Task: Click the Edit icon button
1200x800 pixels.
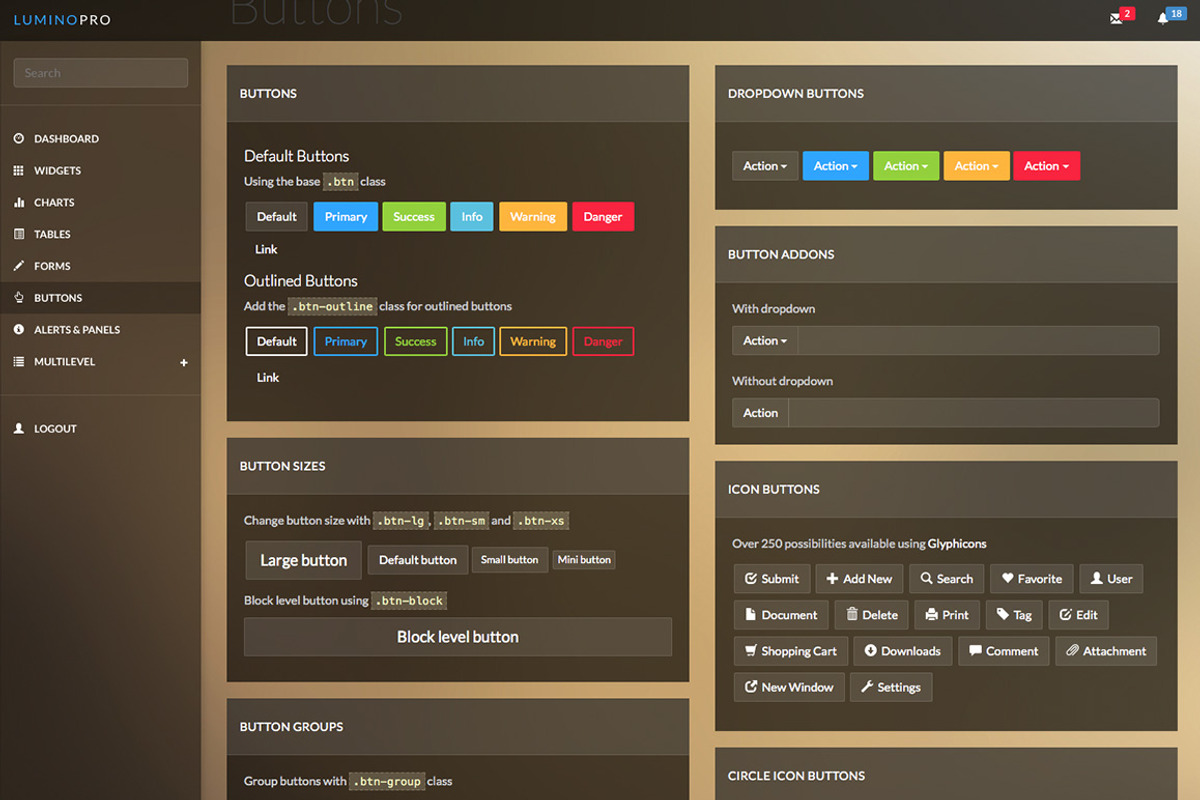Action: (1079, 615)
